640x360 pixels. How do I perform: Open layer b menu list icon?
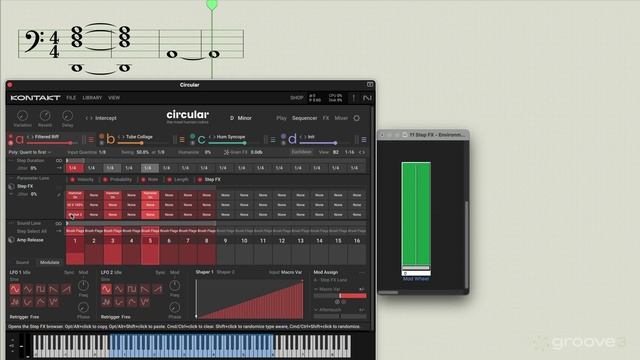pos(182,140)
